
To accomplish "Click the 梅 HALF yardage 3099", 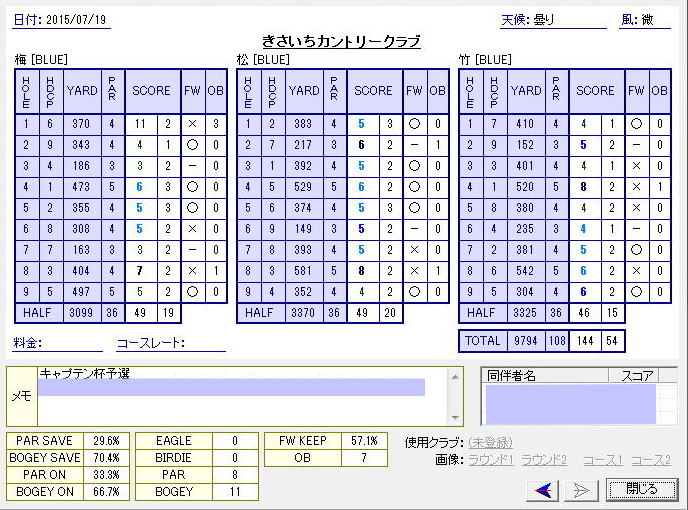I will [81, 313].
